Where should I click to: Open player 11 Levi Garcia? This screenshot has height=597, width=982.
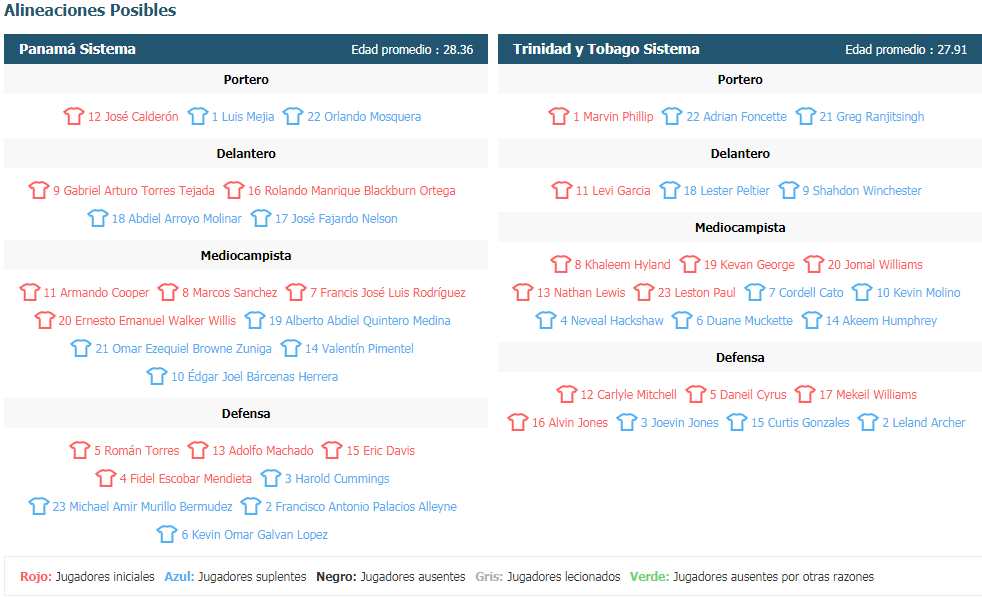pyautogui.click(x=612, y=190)
